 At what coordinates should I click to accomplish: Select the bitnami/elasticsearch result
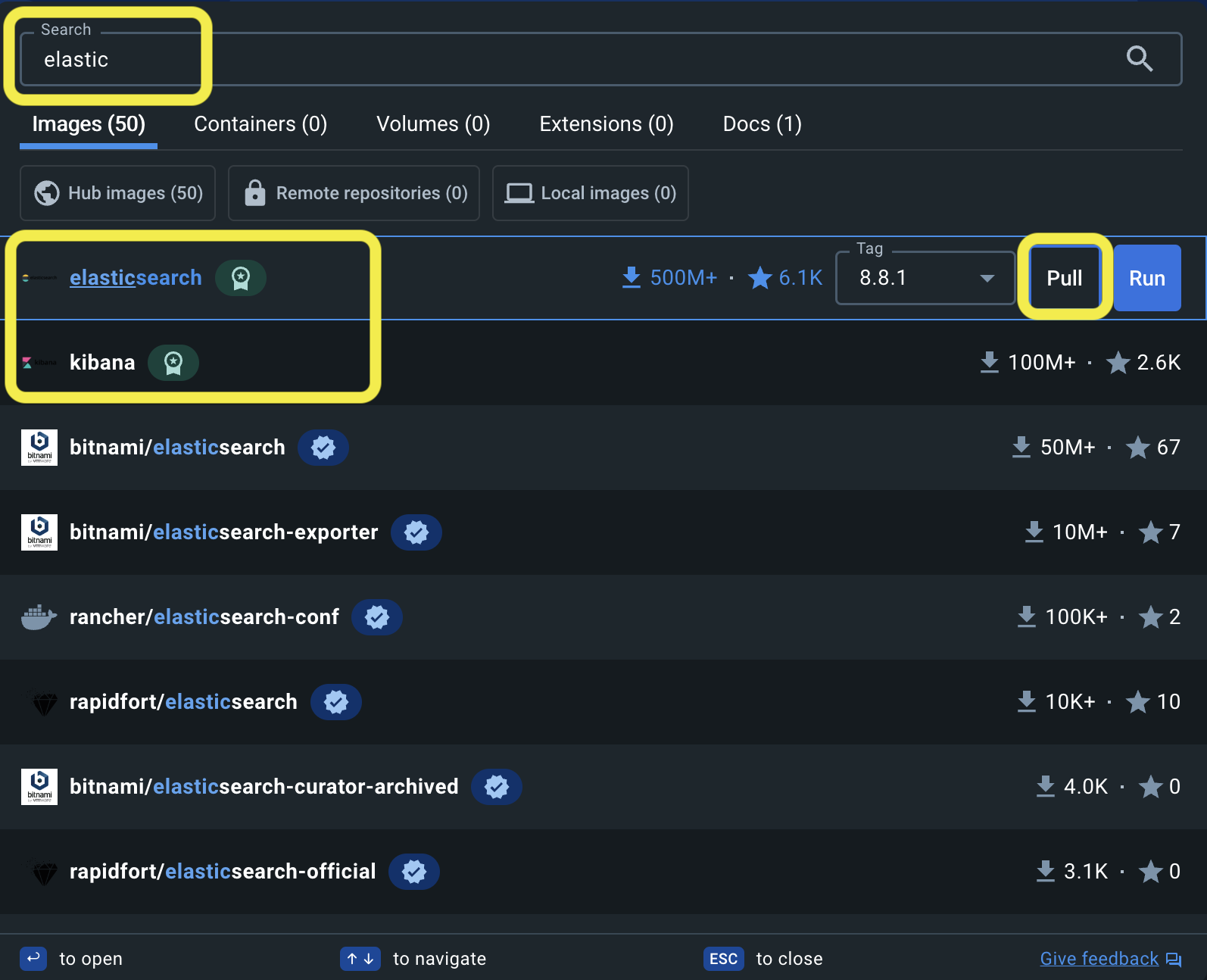tap(603, 448)
